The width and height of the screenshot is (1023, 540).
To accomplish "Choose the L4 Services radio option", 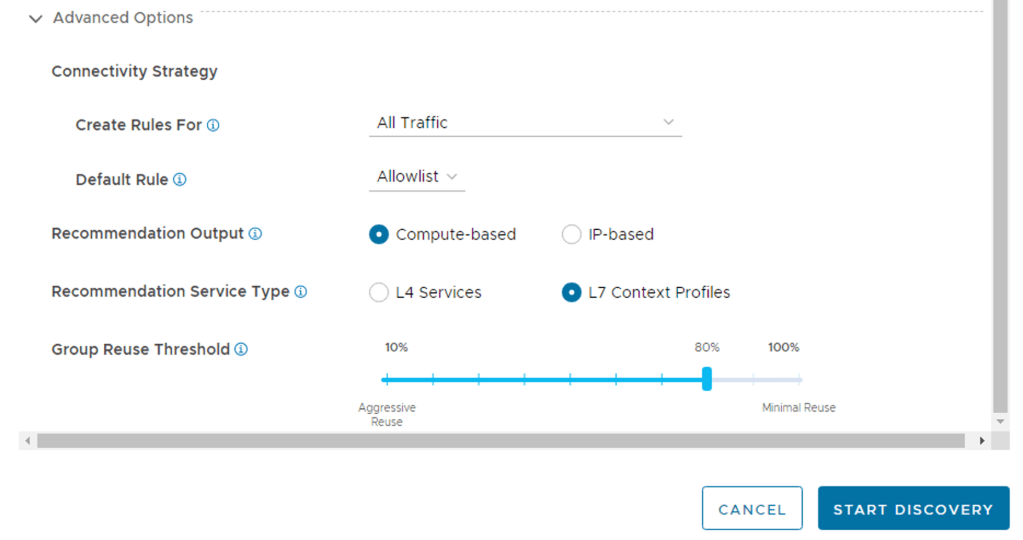I will (379, 293).
